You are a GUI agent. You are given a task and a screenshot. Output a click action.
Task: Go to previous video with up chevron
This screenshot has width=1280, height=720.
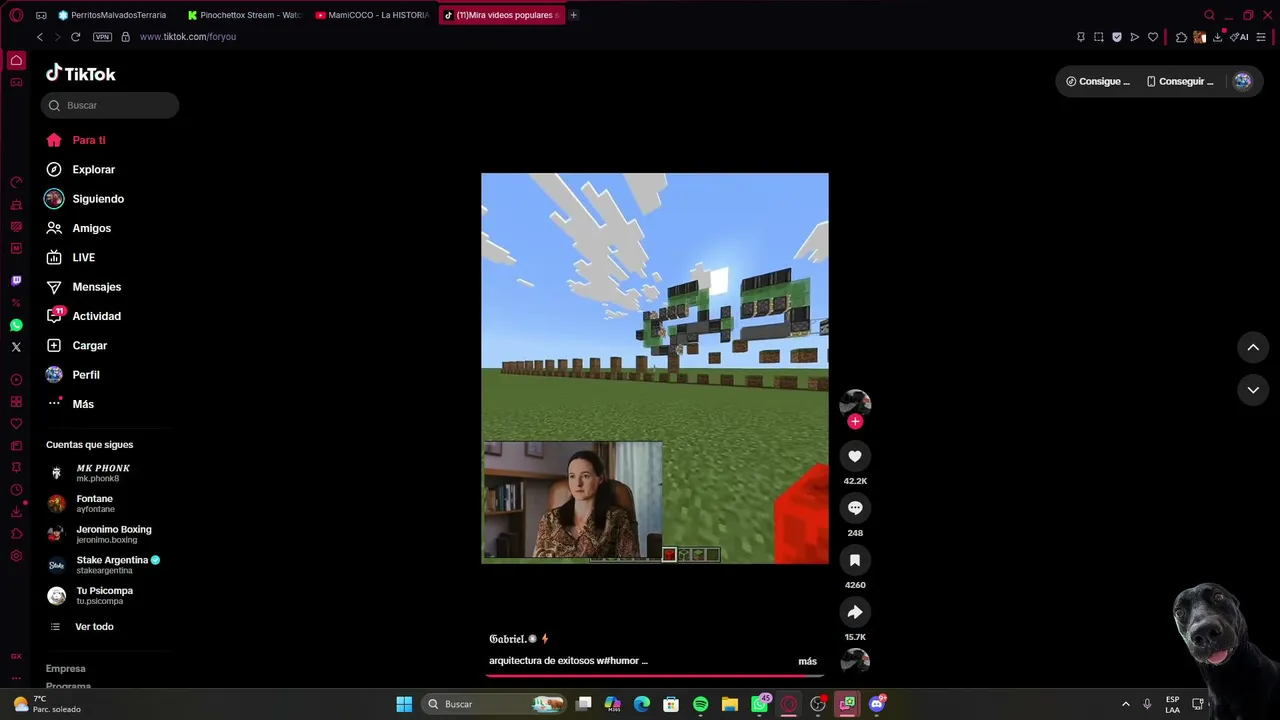point(1253,347)
